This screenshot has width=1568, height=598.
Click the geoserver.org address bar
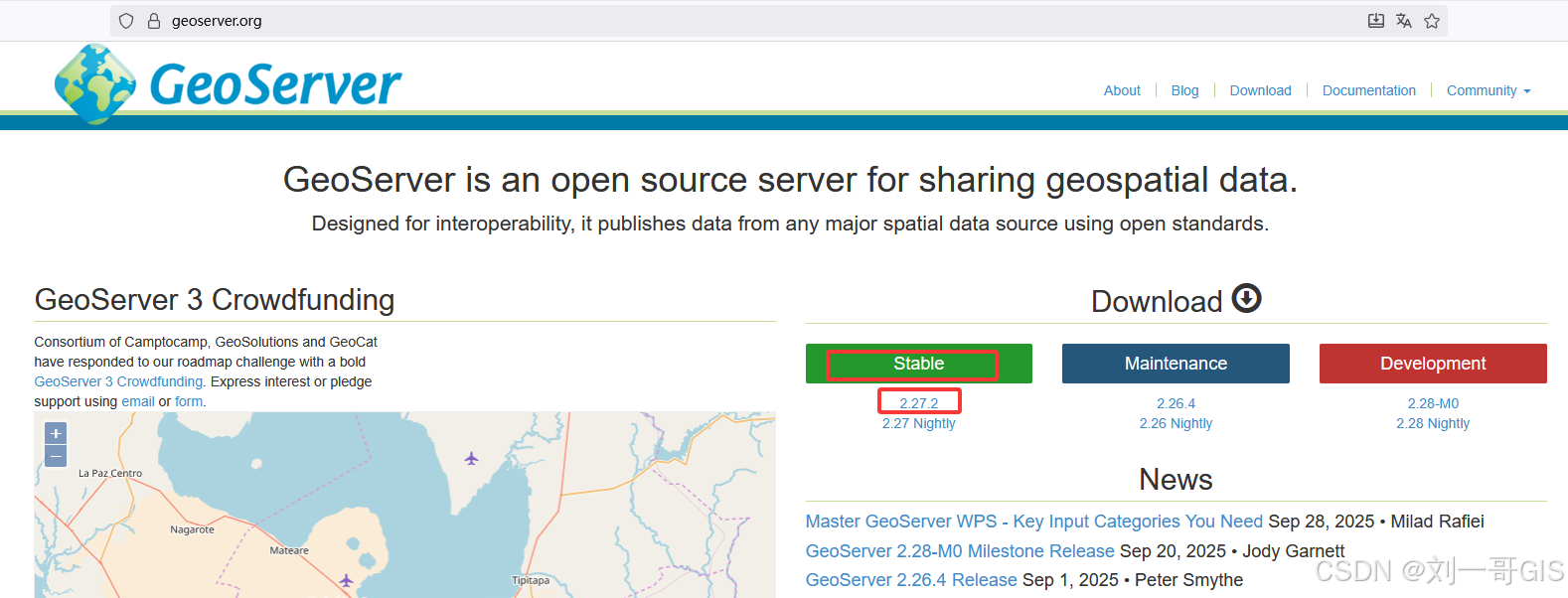coord(778,21)
